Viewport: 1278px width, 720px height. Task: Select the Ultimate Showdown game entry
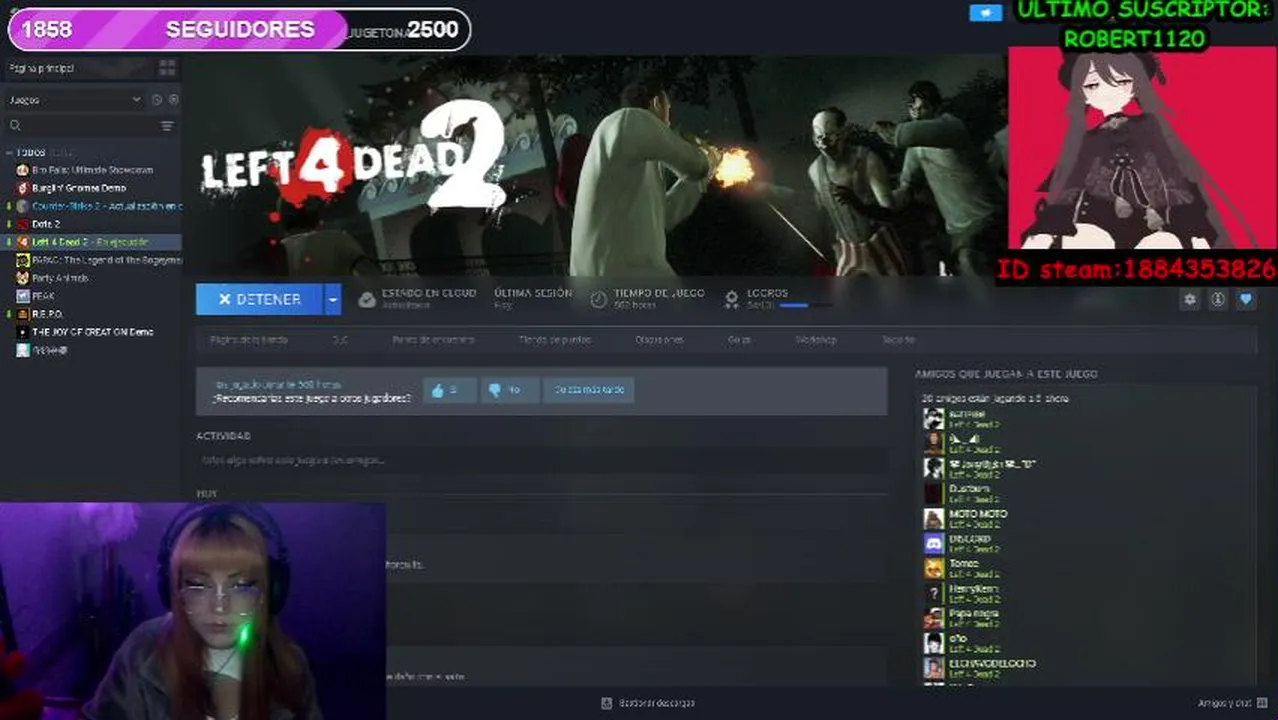pos(92,170)
